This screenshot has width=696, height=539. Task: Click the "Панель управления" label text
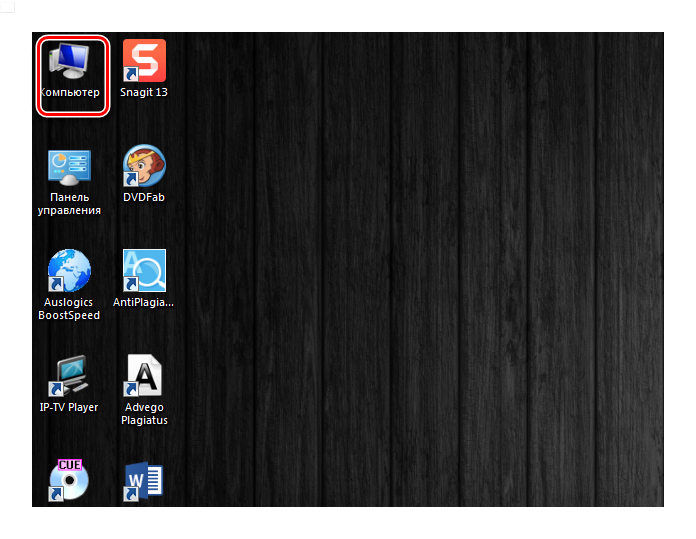tap(70, 204)
